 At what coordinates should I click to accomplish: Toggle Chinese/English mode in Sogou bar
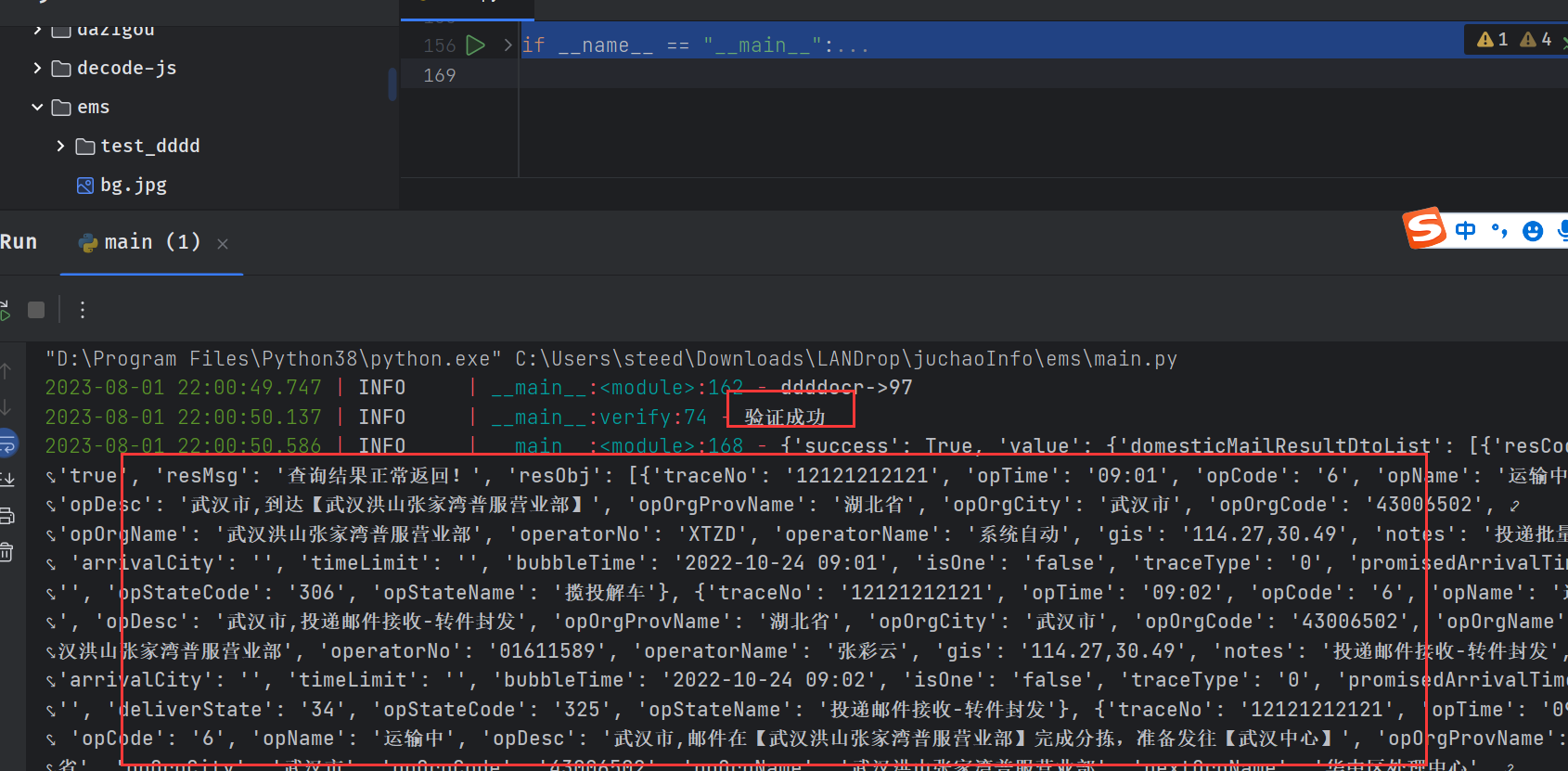coord(1466,230)
